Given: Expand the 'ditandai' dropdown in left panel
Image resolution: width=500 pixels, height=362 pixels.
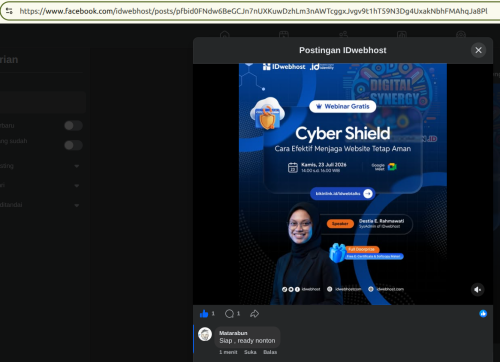Looking at the screenshot, I should 77,205.
